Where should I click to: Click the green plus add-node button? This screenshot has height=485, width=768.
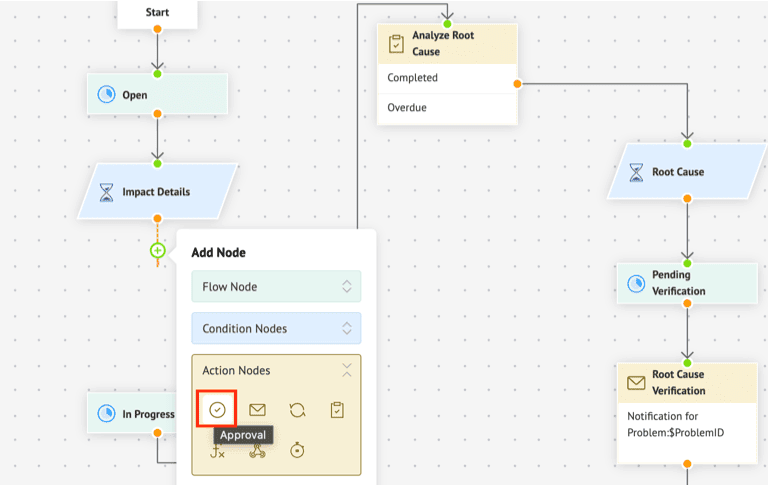coord(157,251)
